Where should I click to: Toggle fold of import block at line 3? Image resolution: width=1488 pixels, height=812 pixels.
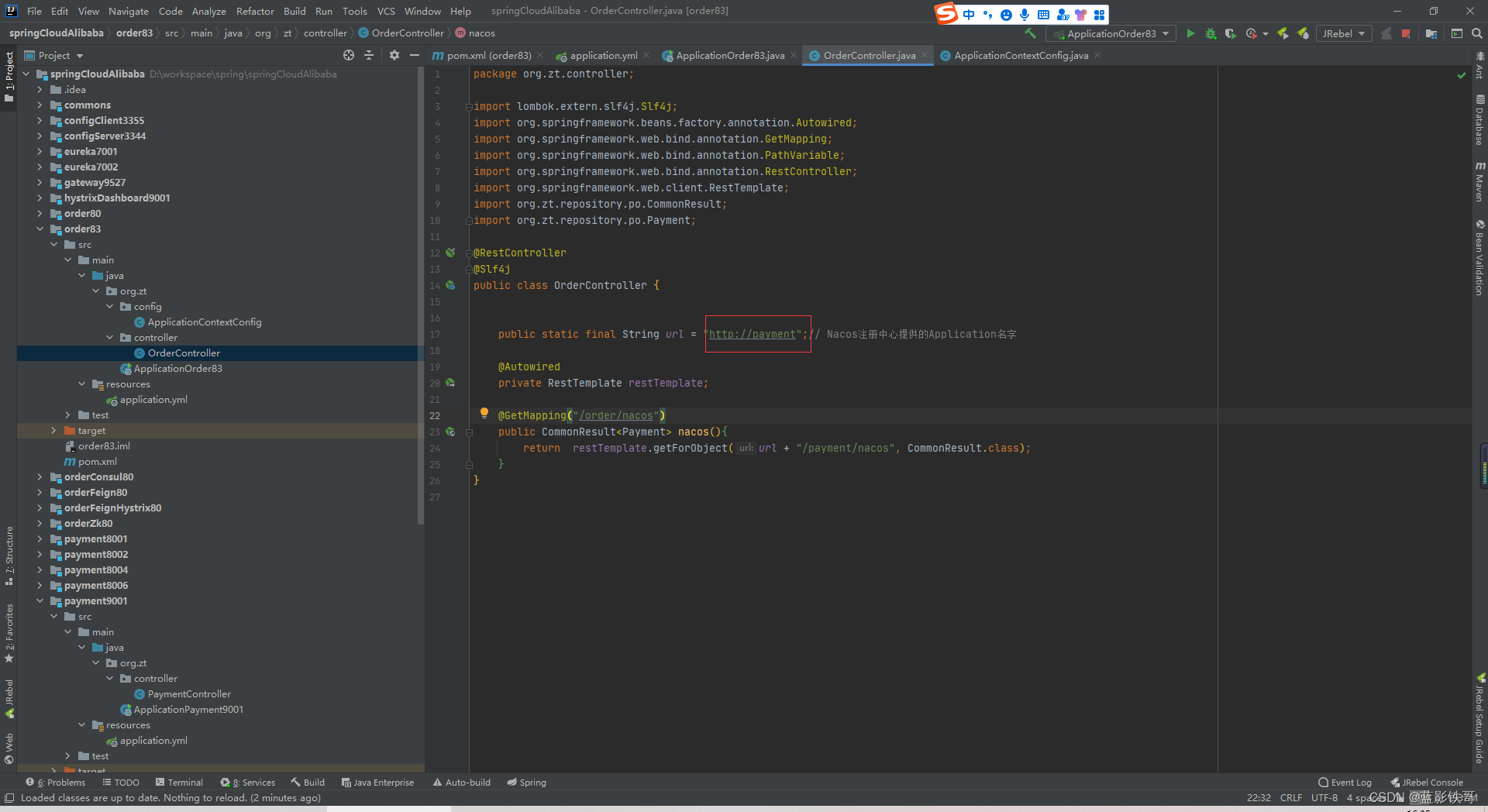(469, 107)
